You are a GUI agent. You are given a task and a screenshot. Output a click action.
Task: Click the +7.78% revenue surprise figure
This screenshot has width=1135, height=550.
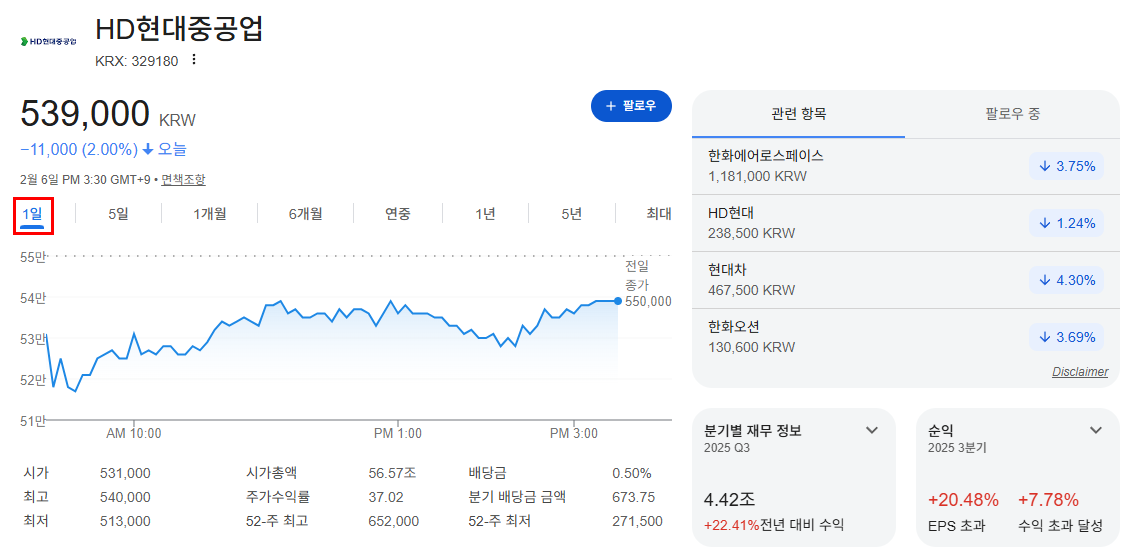(1048, 500)
